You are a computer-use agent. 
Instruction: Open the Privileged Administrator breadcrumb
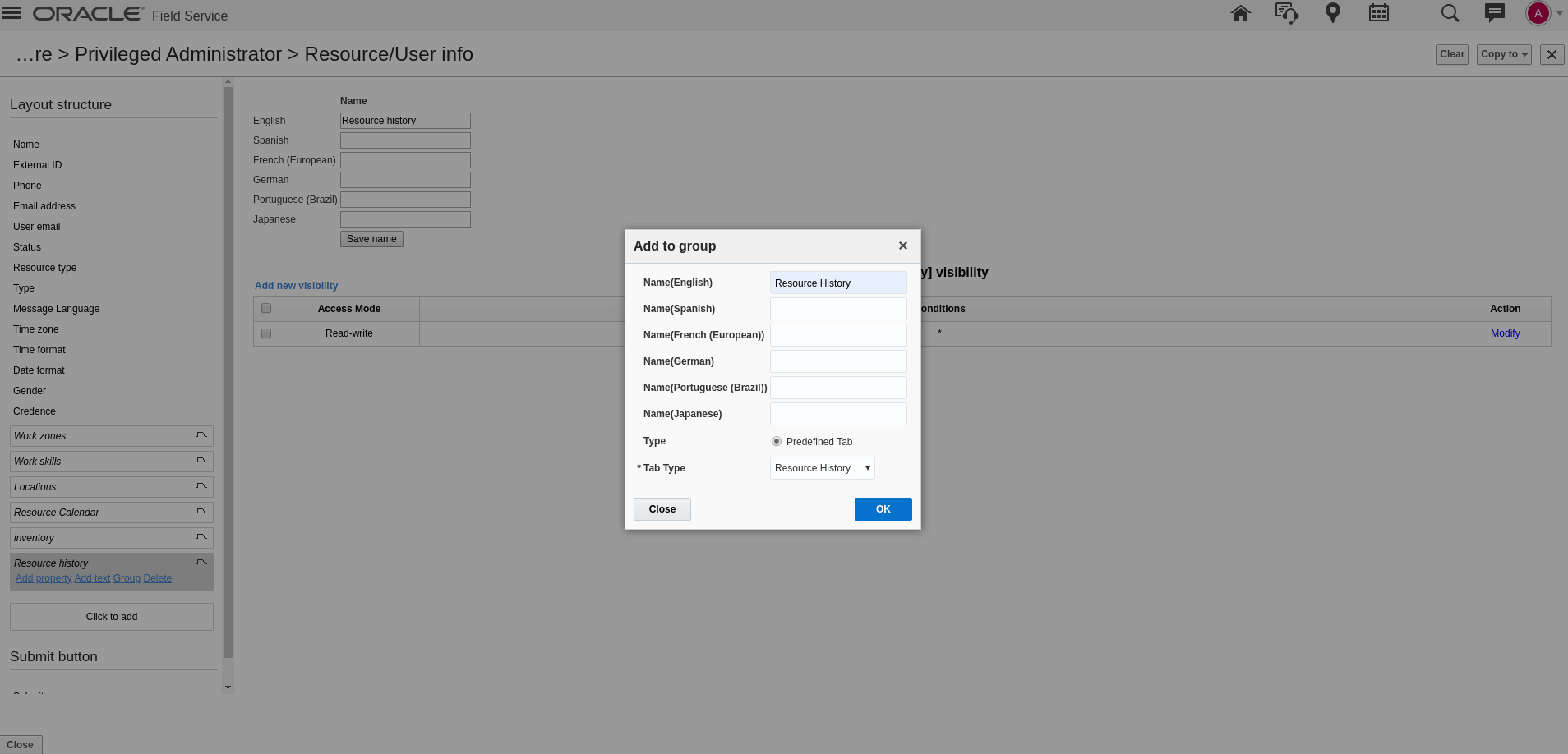(x=178, y=54)
